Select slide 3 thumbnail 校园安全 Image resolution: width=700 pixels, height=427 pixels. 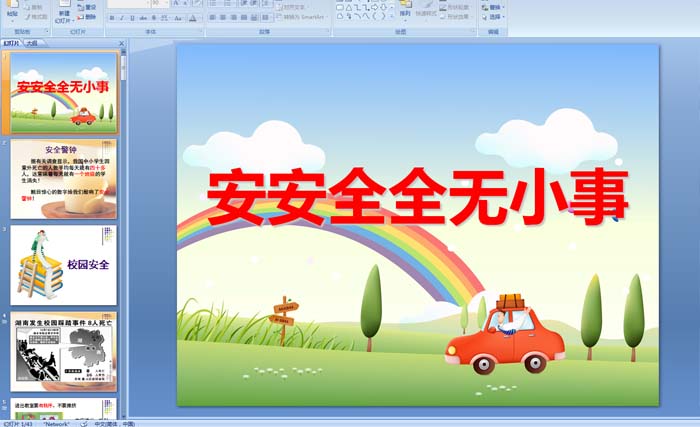[x=64, y=265]
